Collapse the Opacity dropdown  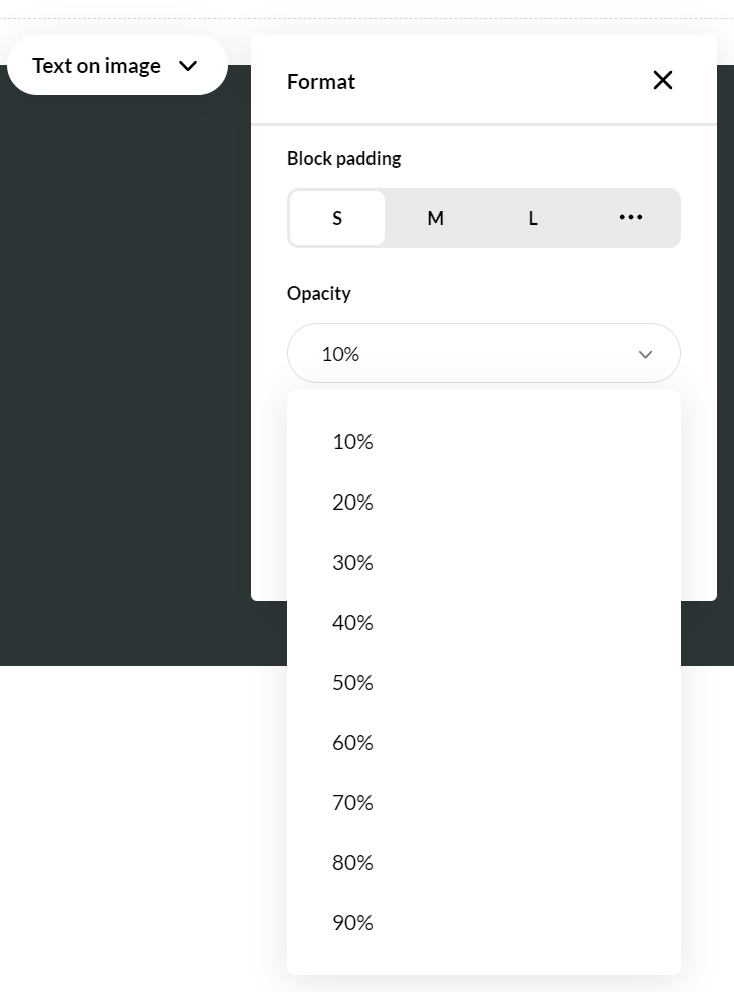(483, 354)
